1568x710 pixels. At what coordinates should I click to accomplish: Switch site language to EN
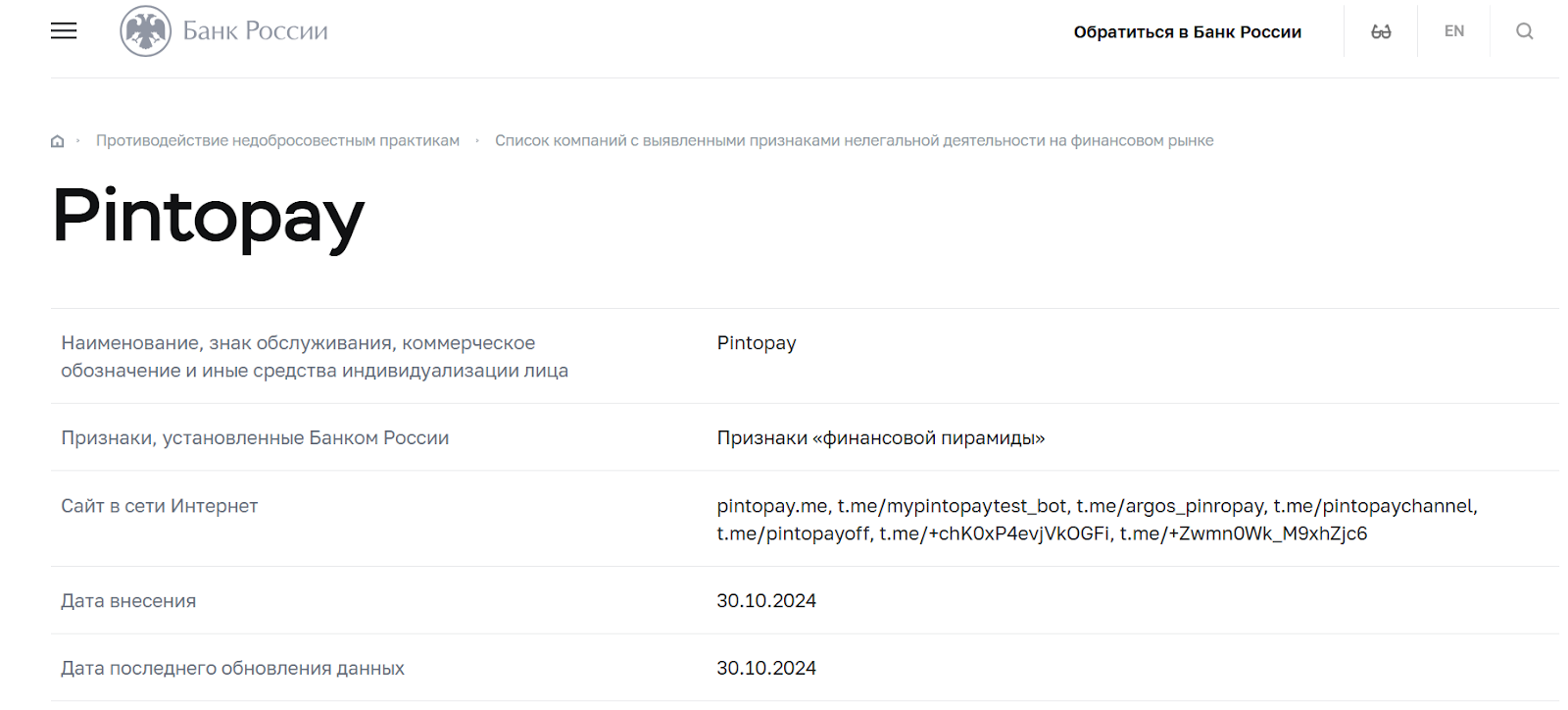(x=1454, y=31)
